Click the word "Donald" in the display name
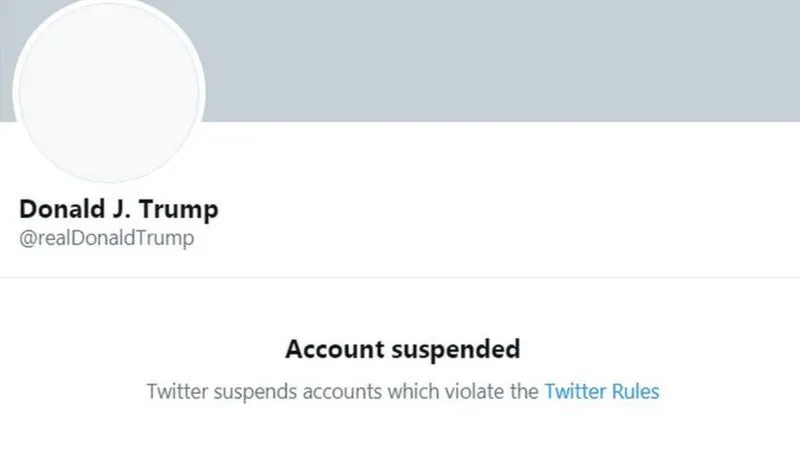This screenshot has height=450, width=800. [x=57, y=210]
